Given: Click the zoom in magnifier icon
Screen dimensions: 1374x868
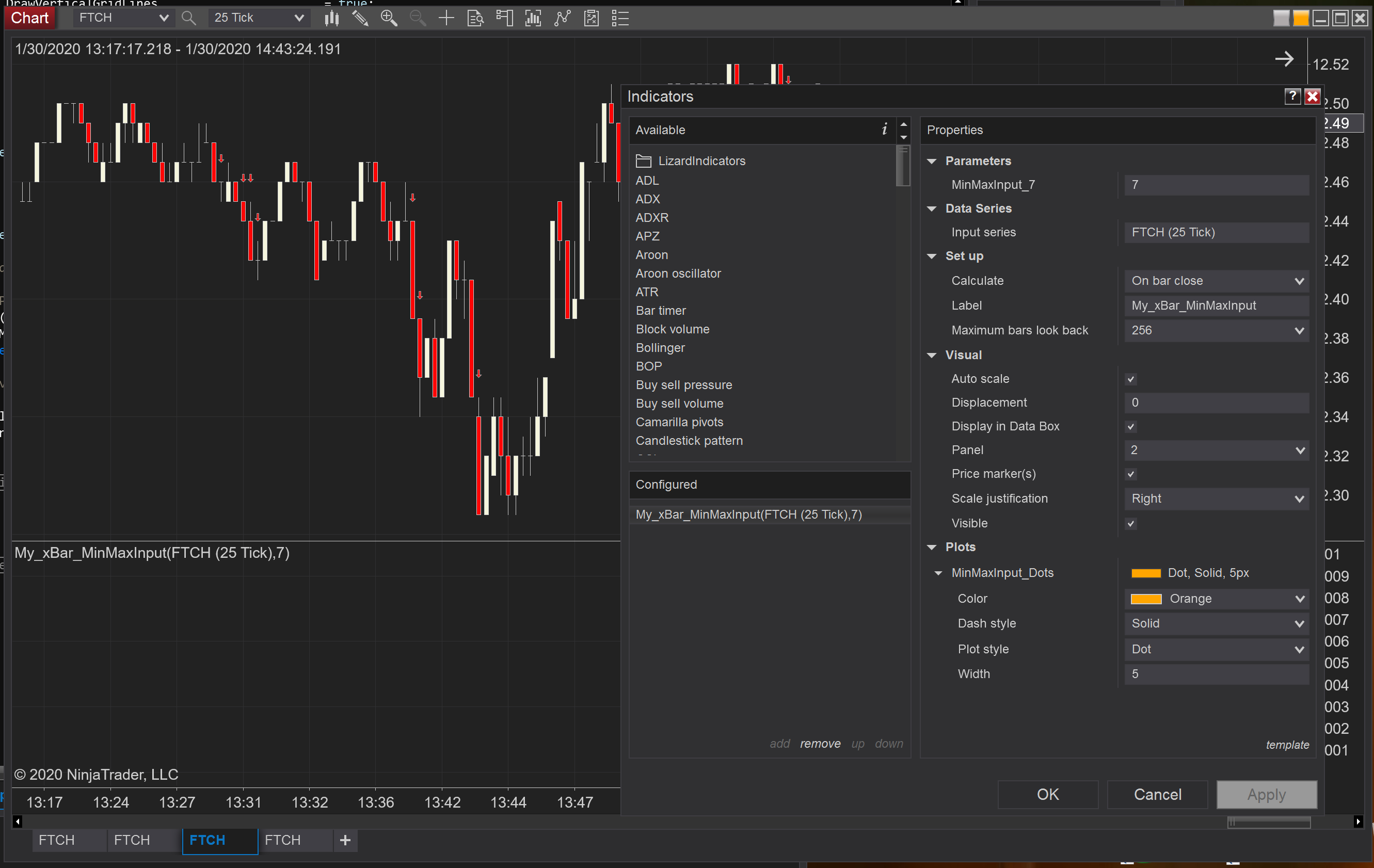Looking at the screenshot, I should pyautogui.click(x=389, y=18).
